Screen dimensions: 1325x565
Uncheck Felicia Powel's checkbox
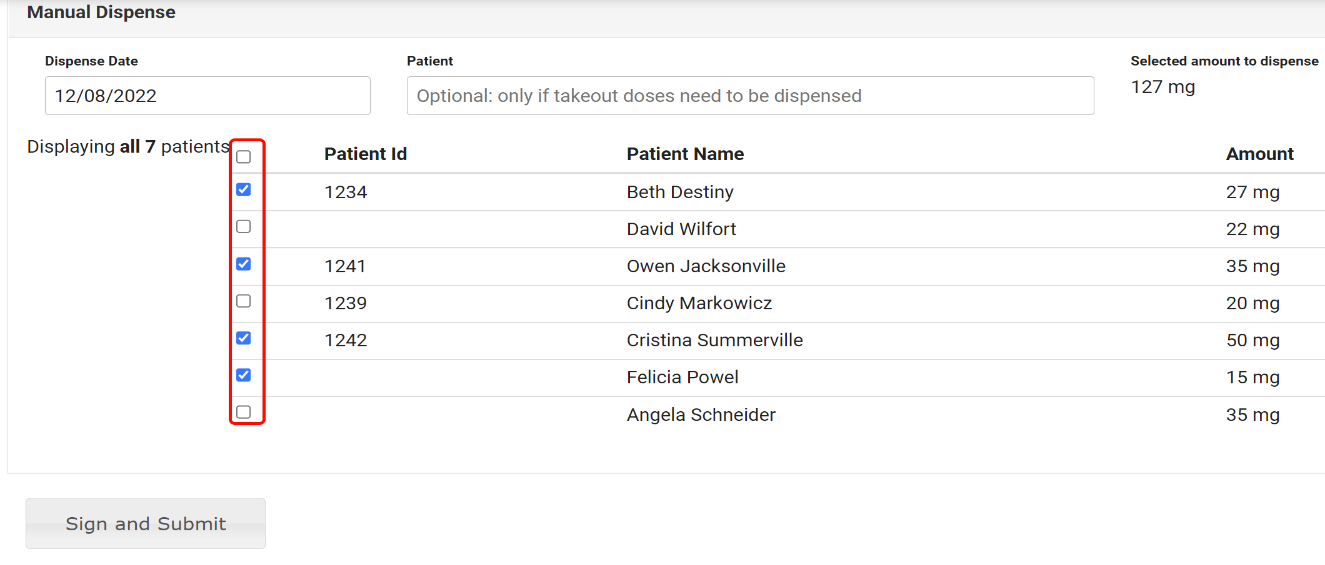point(243,375)
